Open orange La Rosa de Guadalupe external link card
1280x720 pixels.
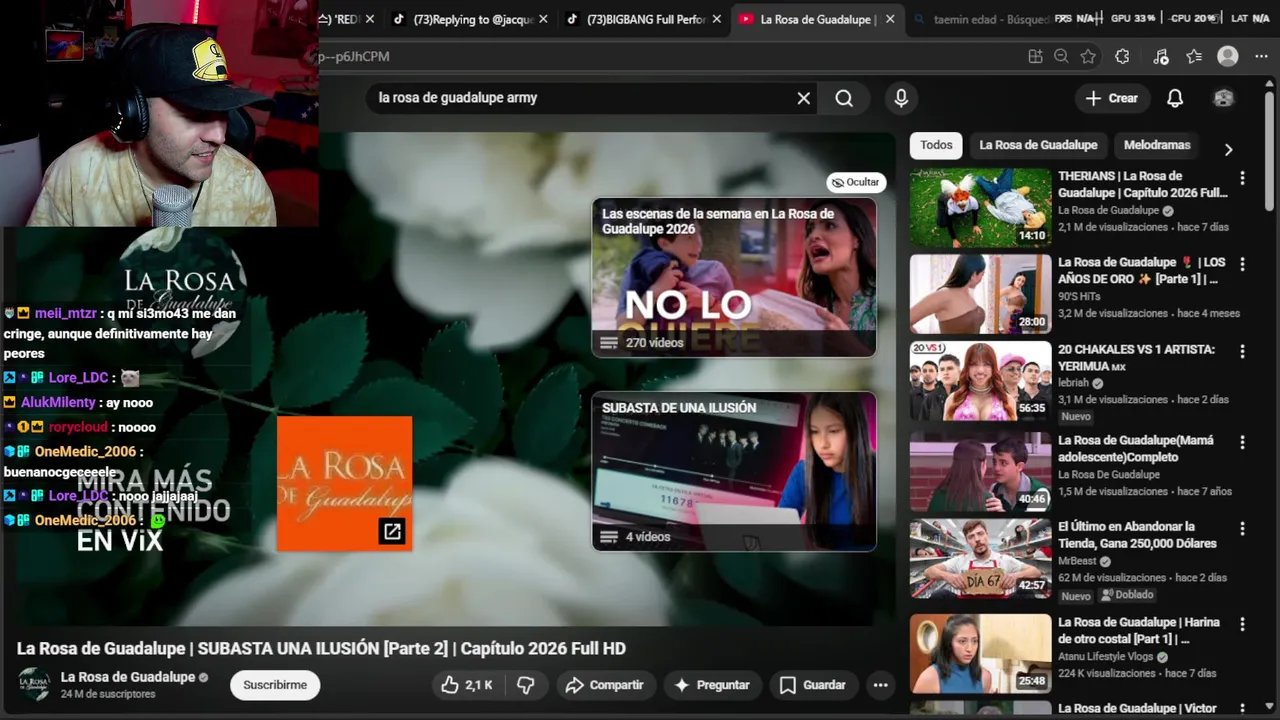point(344,483)
